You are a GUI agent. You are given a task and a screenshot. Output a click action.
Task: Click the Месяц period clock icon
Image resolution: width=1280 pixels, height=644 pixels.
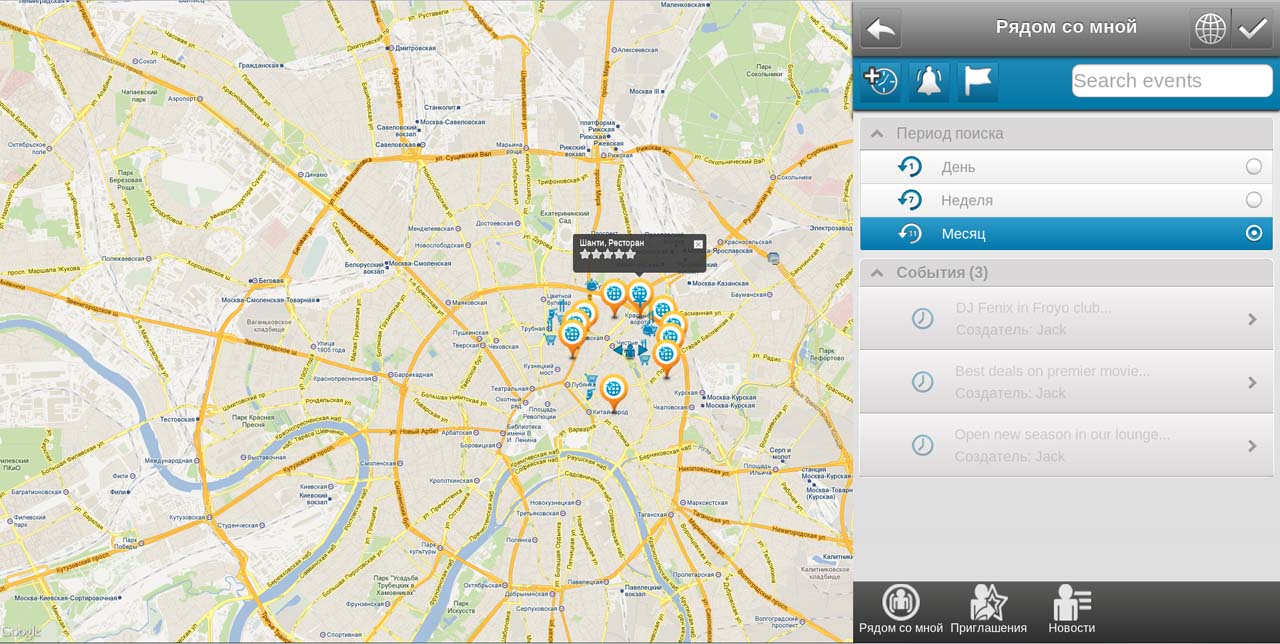[910, 234]
